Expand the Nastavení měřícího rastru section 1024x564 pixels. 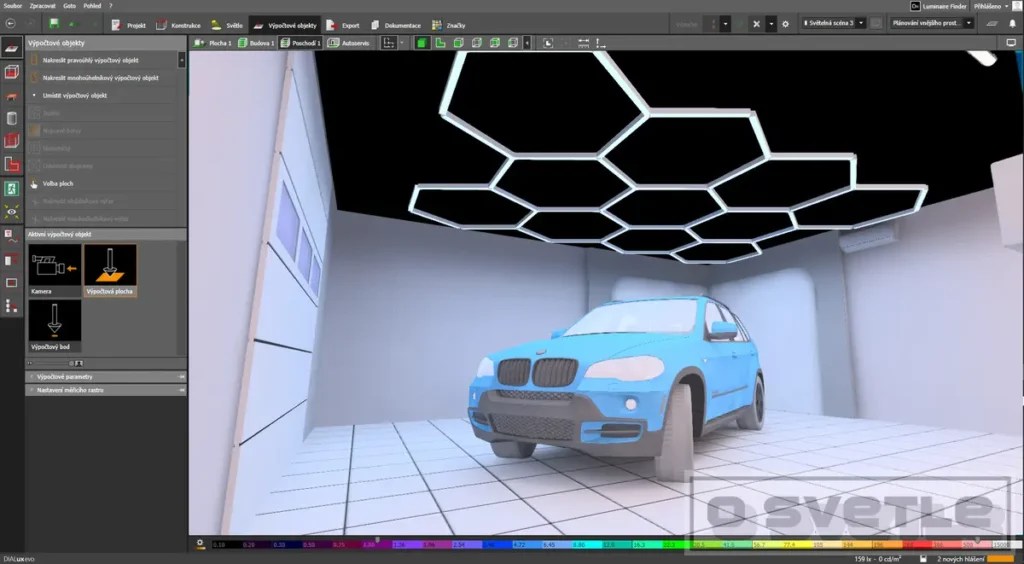(106, 390)
